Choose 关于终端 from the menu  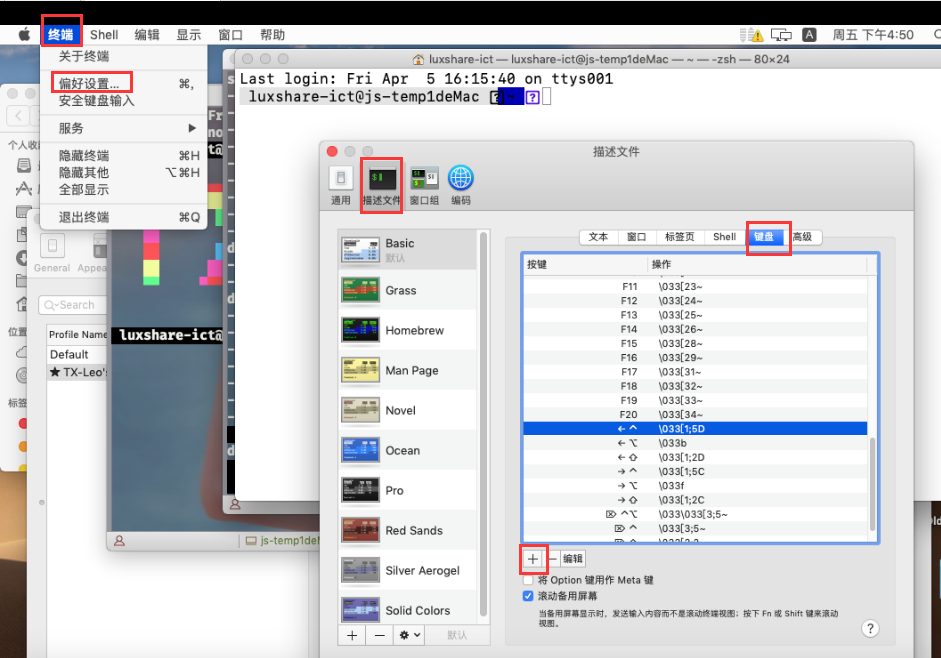(124, 56)
